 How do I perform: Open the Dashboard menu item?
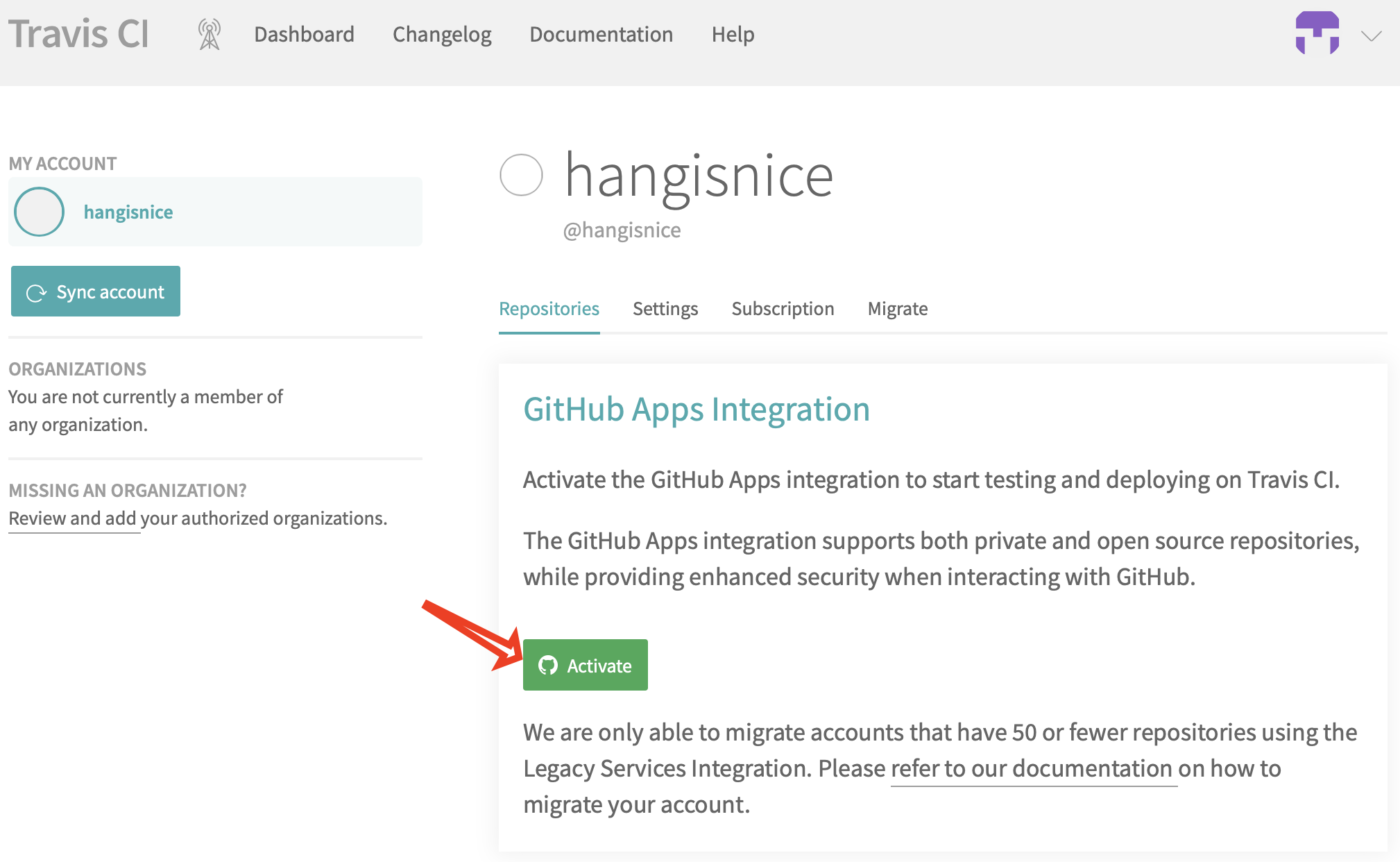click(304, 34)
